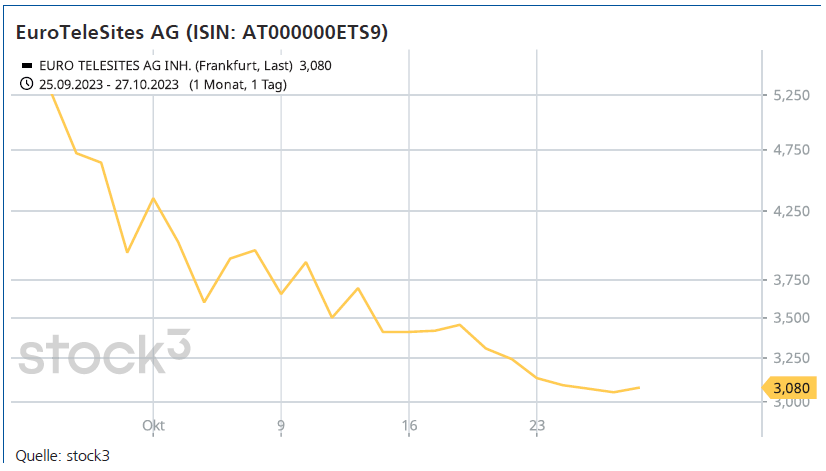Image resolution: width=826 pixels, height=471 pixels.
Task: Click the 5,250 y-axis label
Action: point(791,95)
